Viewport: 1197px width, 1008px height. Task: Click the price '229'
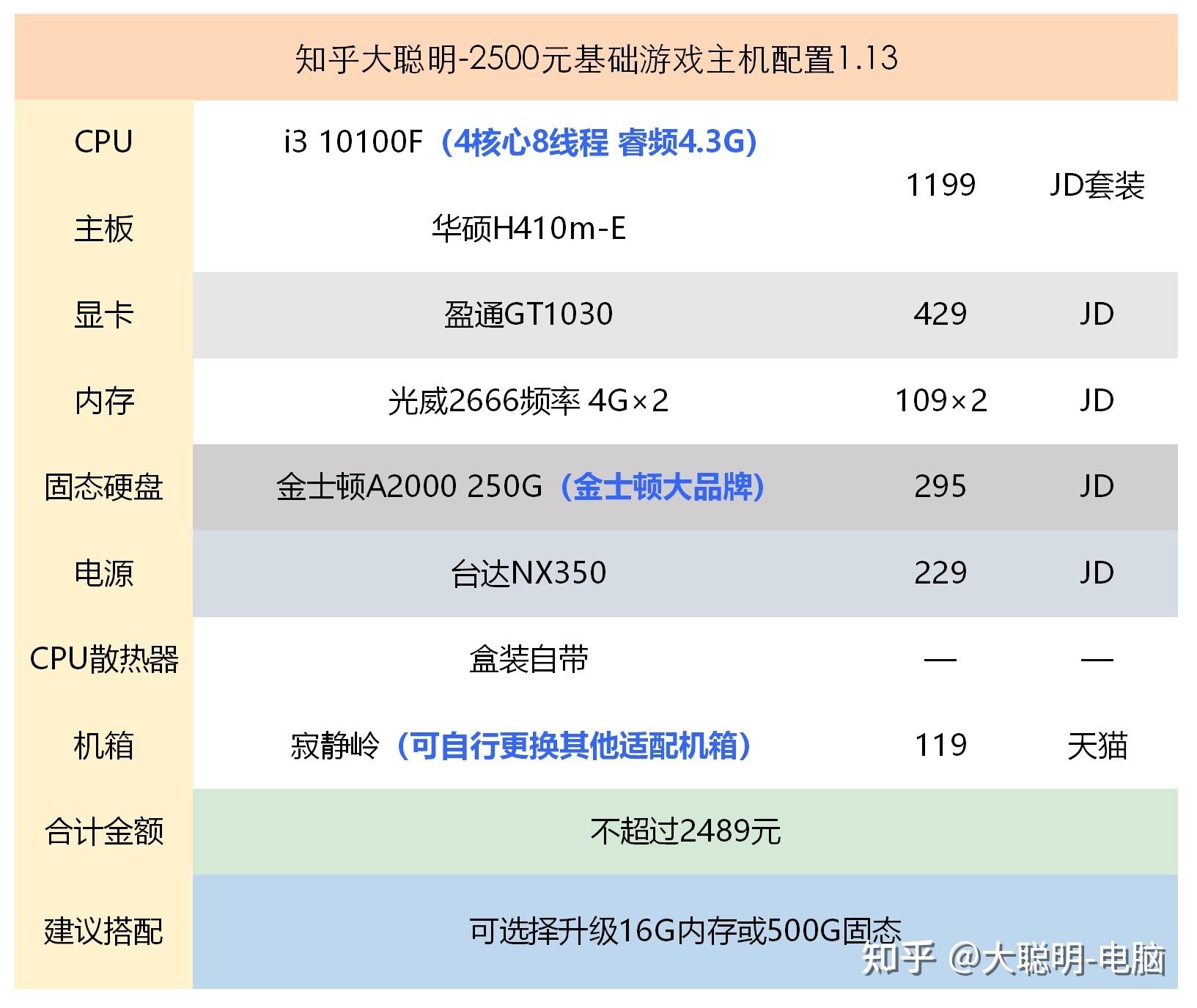[940, 573]
